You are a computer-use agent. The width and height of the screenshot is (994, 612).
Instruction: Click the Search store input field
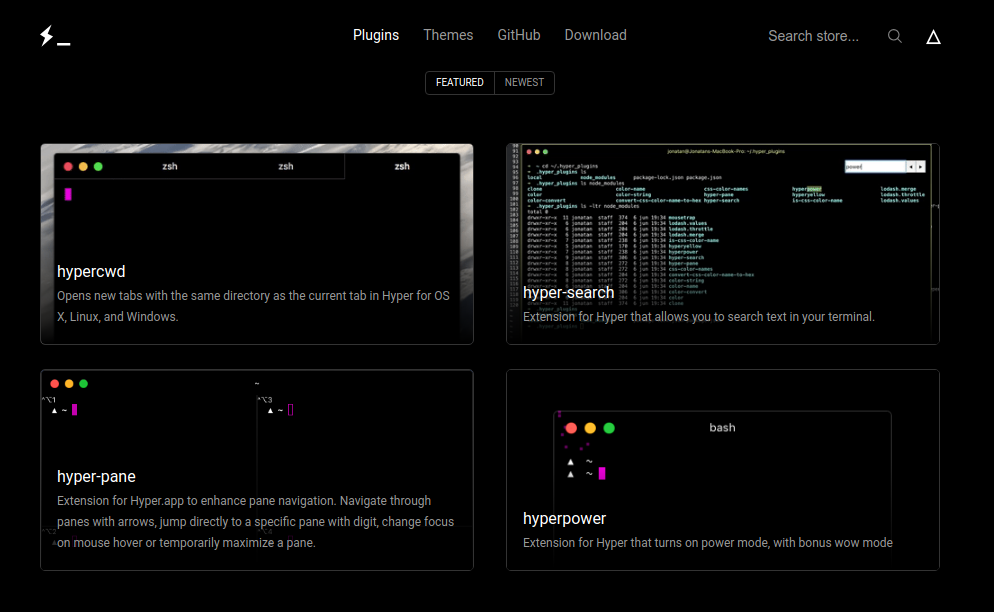pos(813,35)
